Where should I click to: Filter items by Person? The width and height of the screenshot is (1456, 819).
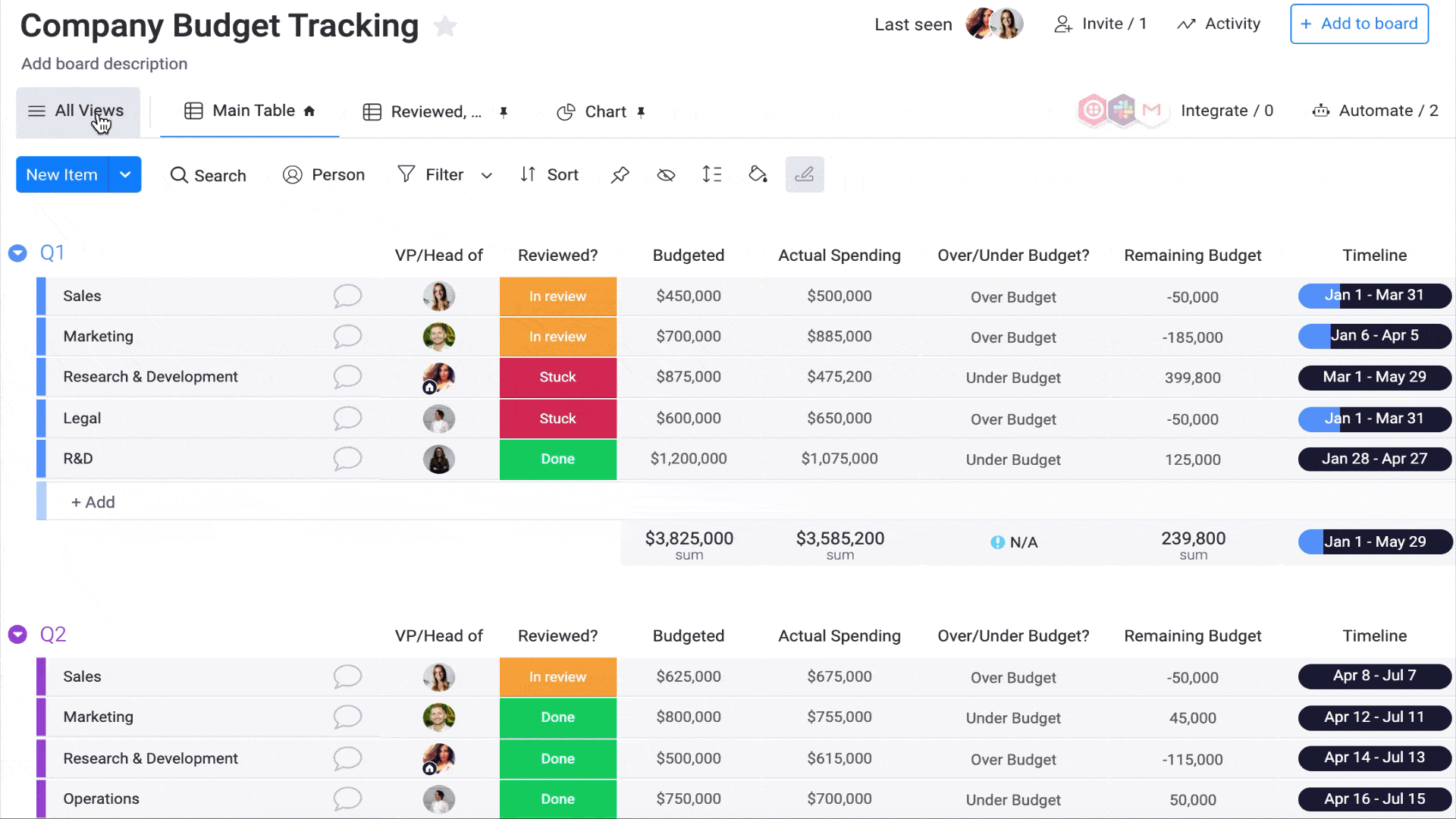324,174
